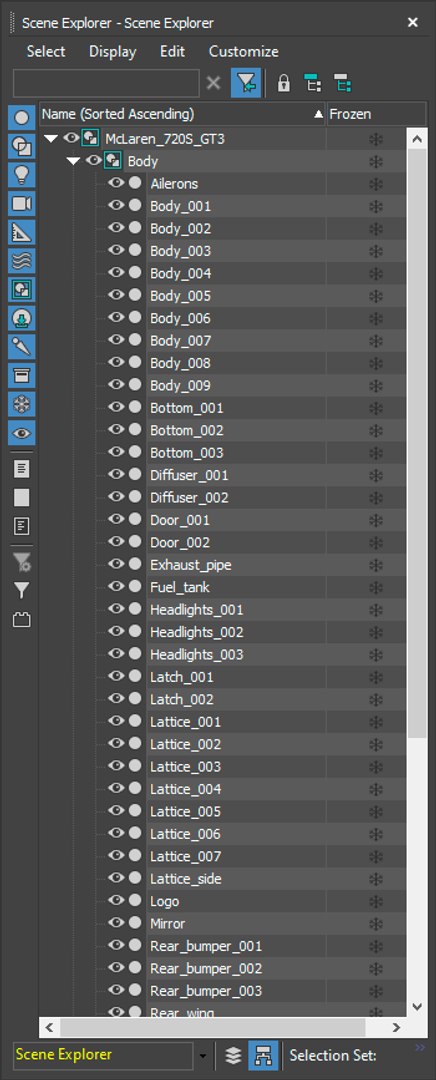
Task: Click the Frozen column header
Action: click(x=376, y=114)
